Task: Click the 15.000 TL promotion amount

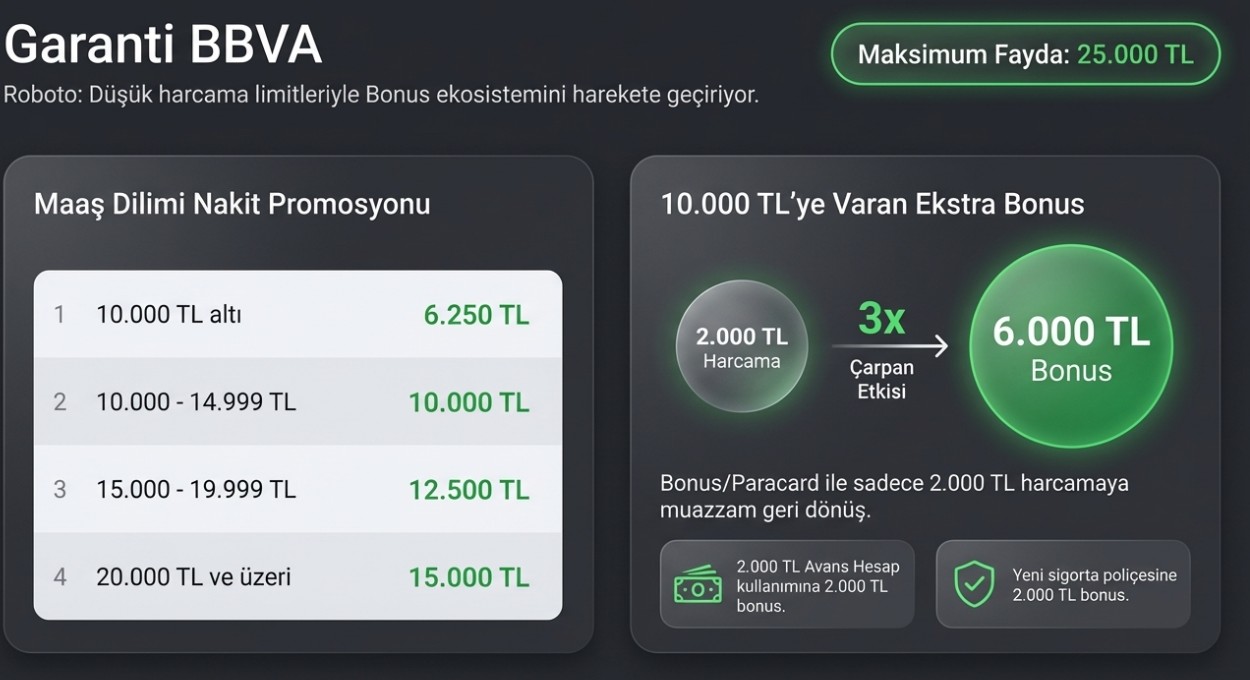Action: pyautogui.click(x=468, y=577)
